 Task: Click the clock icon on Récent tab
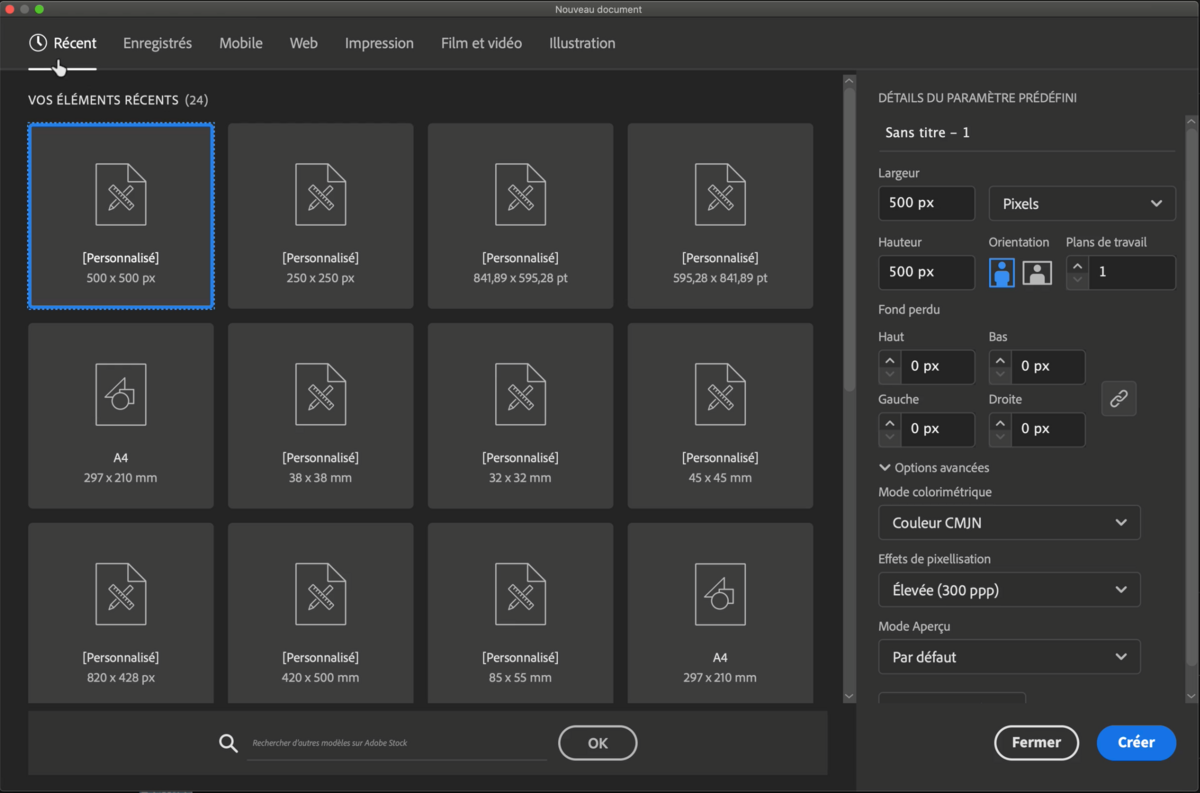pos(38,43)
